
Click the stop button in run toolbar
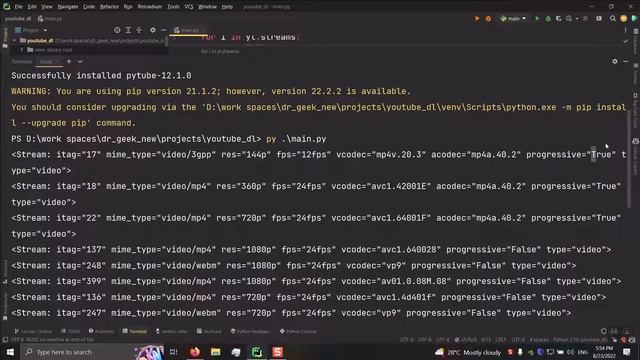point(585,19)
